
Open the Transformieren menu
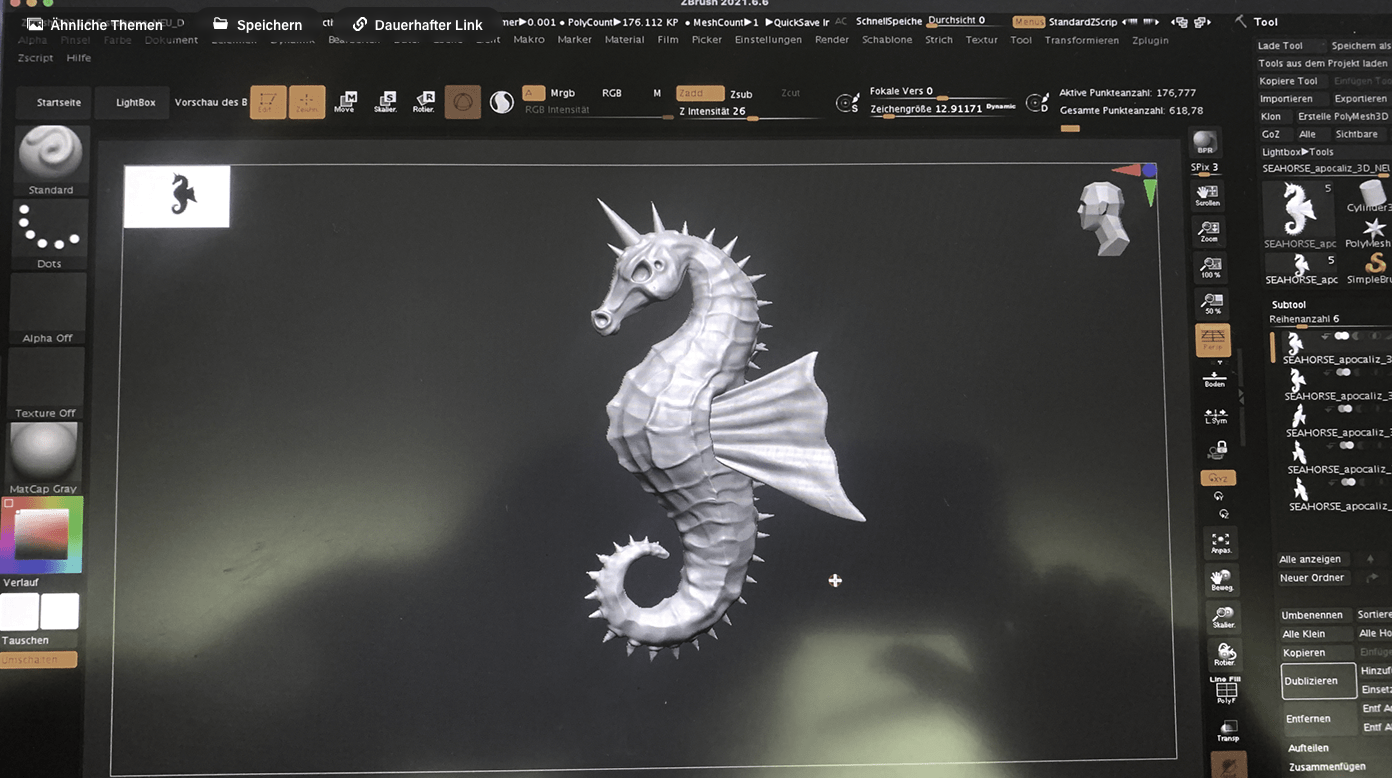(1082, 40)
